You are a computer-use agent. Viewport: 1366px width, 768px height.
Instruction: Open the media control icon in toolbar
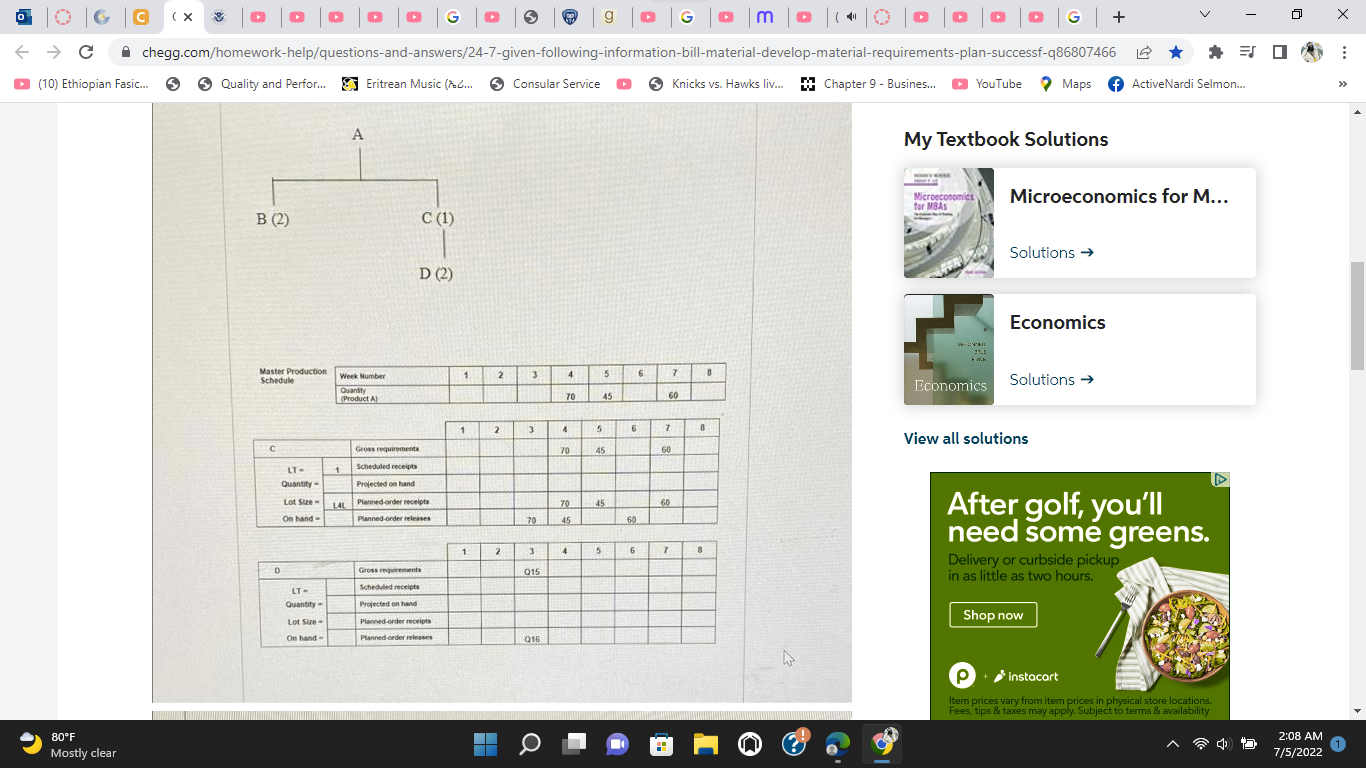(1247, 52)
